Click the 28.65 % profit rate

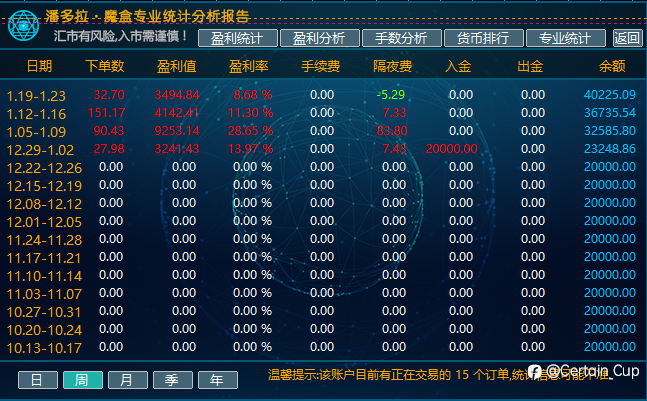(250, 131)
